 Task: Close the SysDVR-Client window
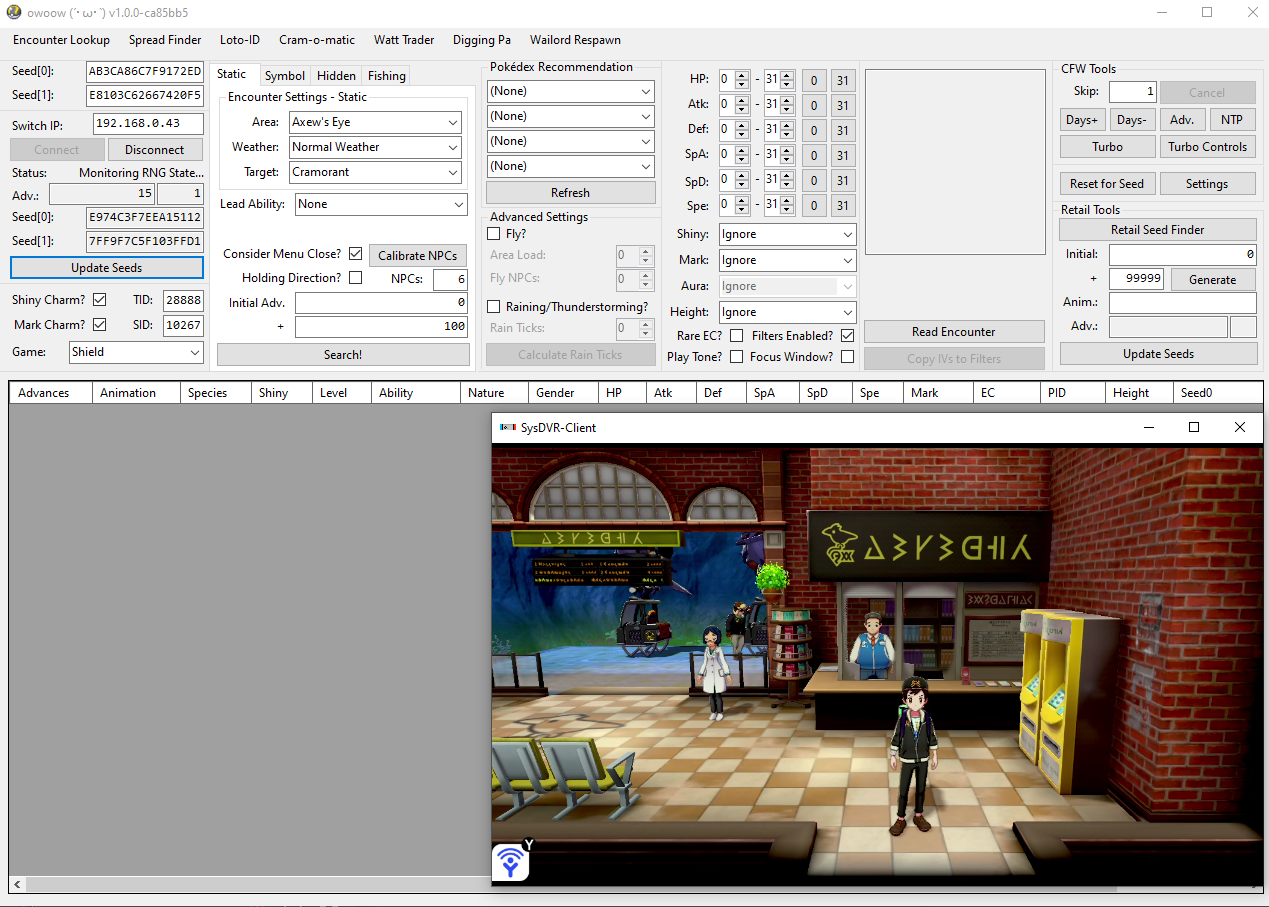point(1240,427)
